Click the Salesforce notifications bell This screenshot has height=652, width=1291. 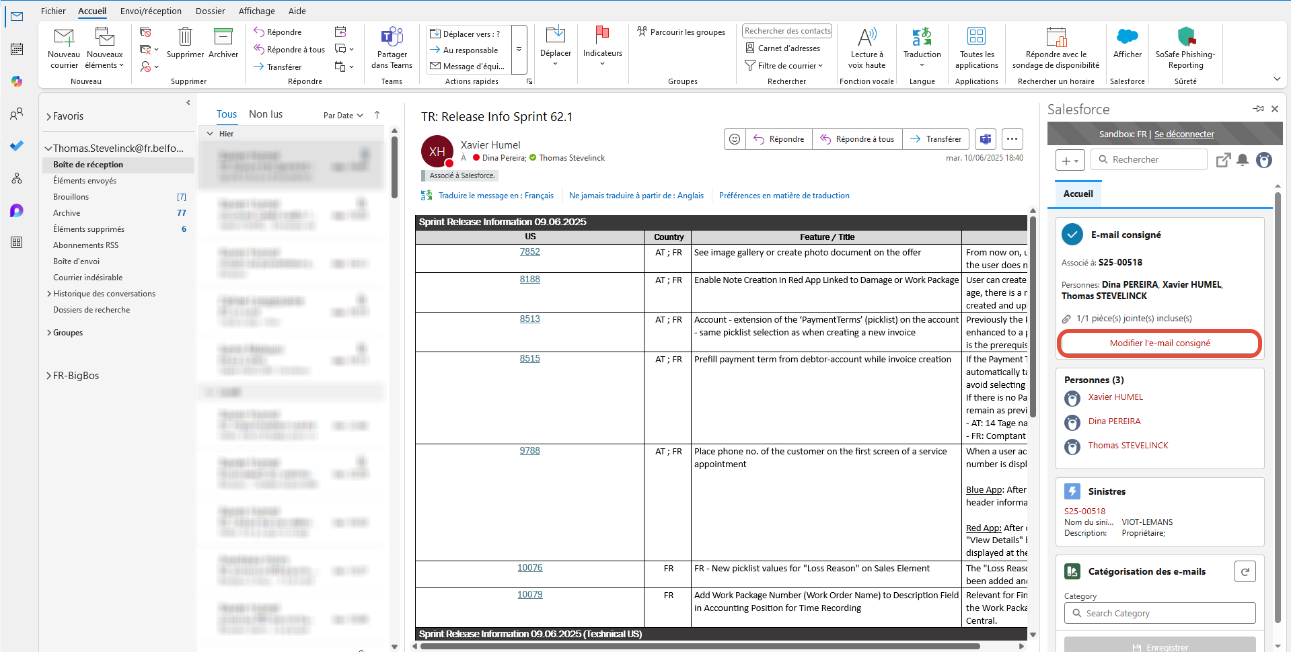(1243, 160)
